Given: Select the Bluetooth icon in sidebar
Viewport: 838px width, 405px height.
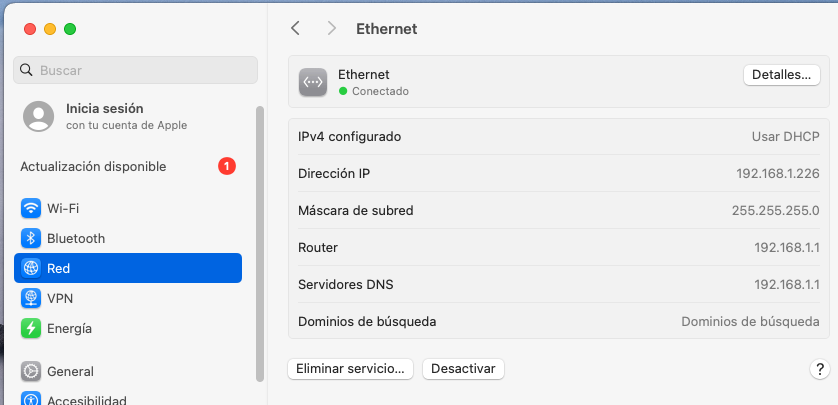Looking at the screenshot, I should coord(31,238).
